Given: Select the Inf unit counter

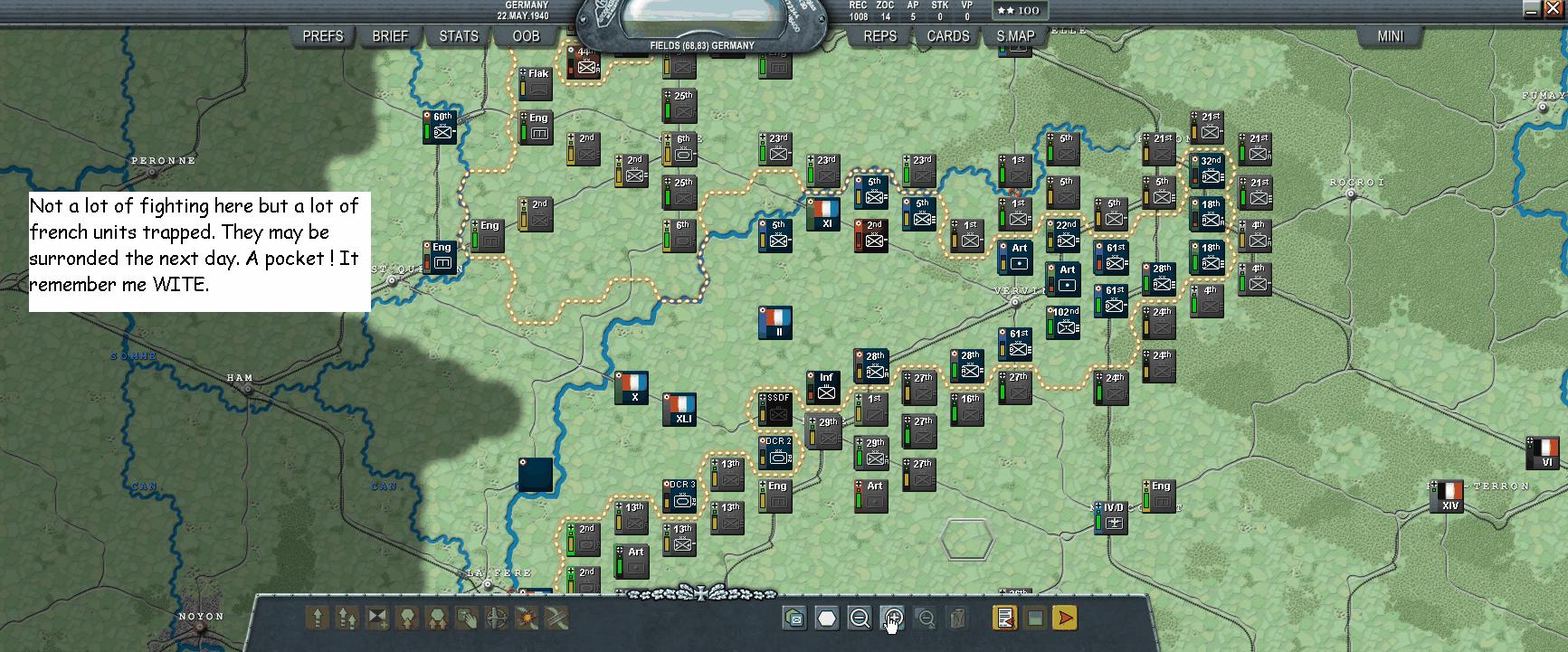Looking at the screenshot, I should pyautogui.click(x=823, y=388).
